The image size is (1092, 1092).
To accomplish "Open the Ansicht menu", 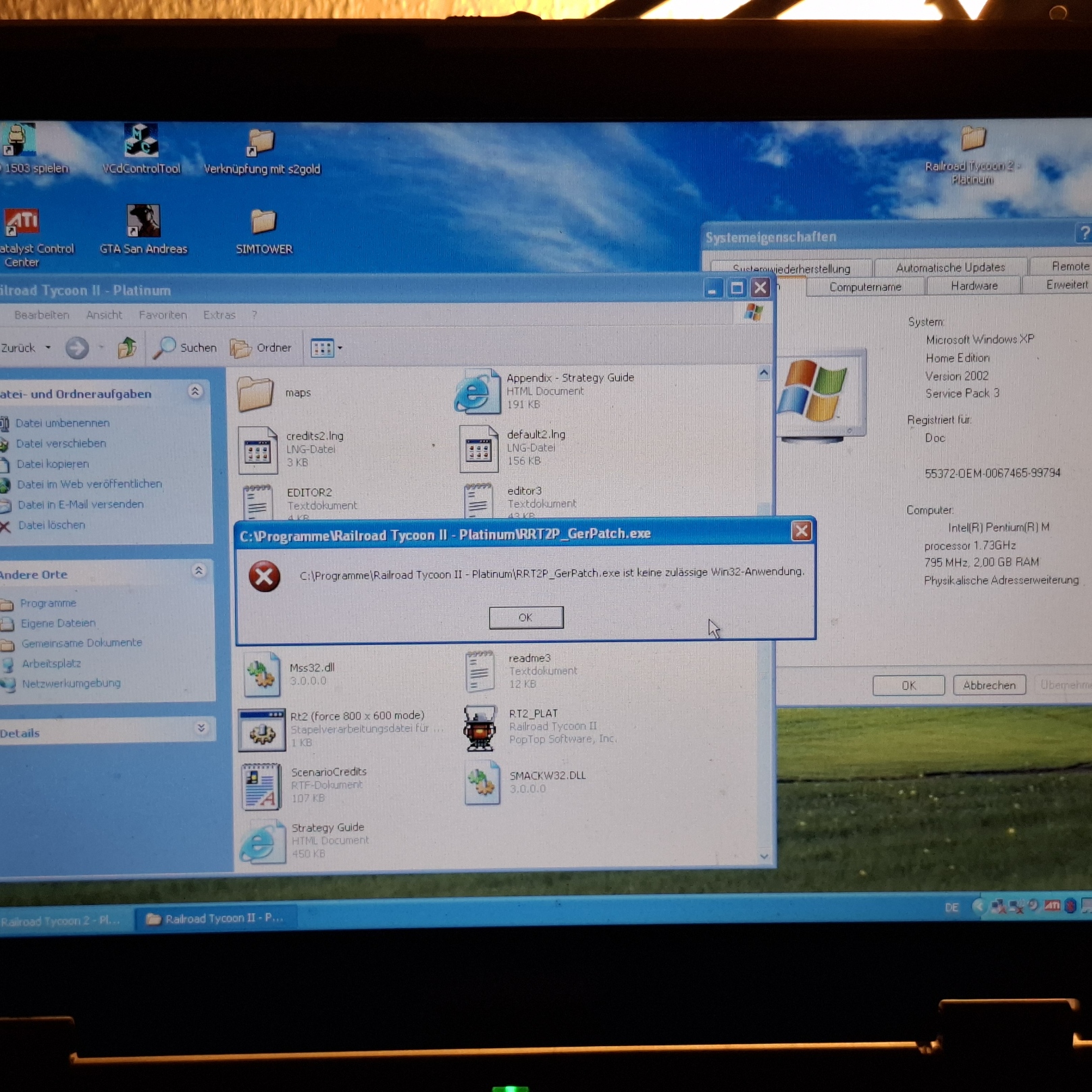I will click(x=104, y=315).
